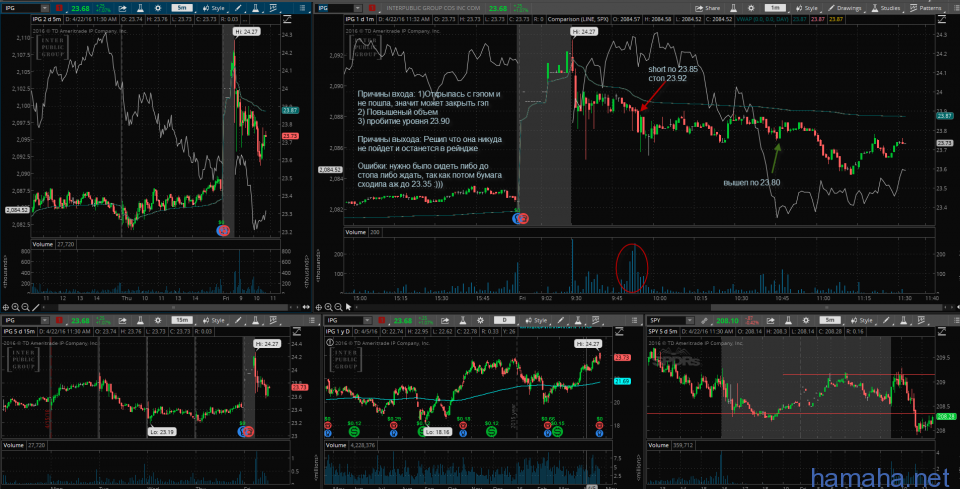Open Patterns icon in bottom-left 15m chart
The height and width of the screenshot is (489, 960).
273,321
